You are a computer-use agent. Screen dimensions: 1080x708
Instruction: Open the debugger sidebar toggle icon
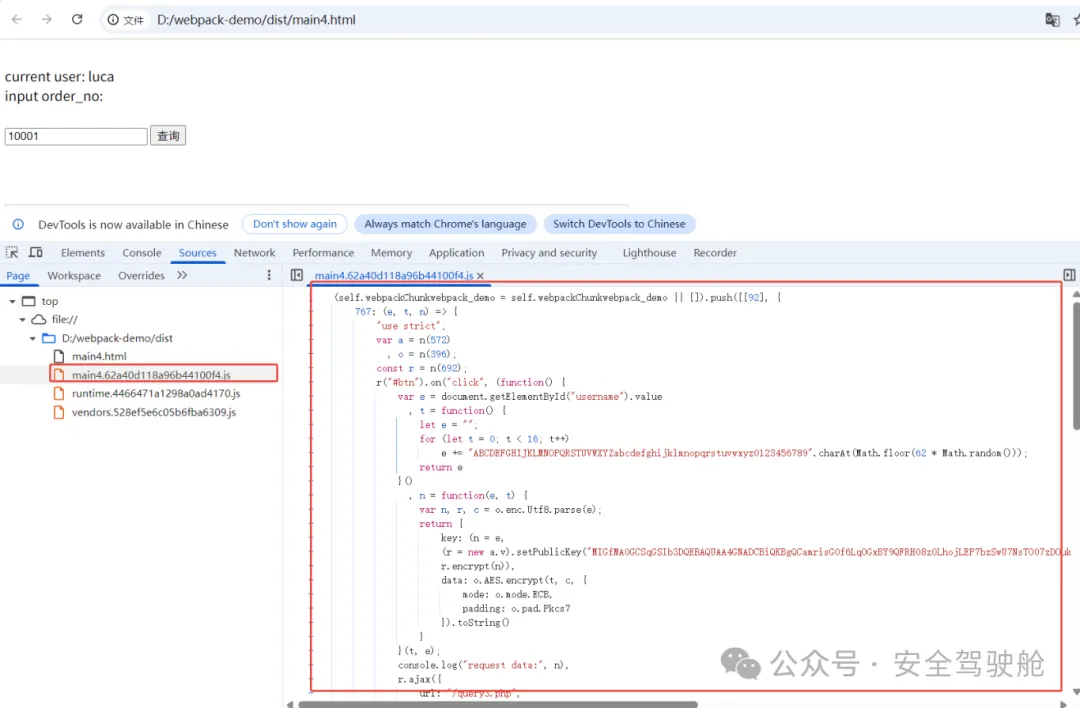[x=1069, y=274]
